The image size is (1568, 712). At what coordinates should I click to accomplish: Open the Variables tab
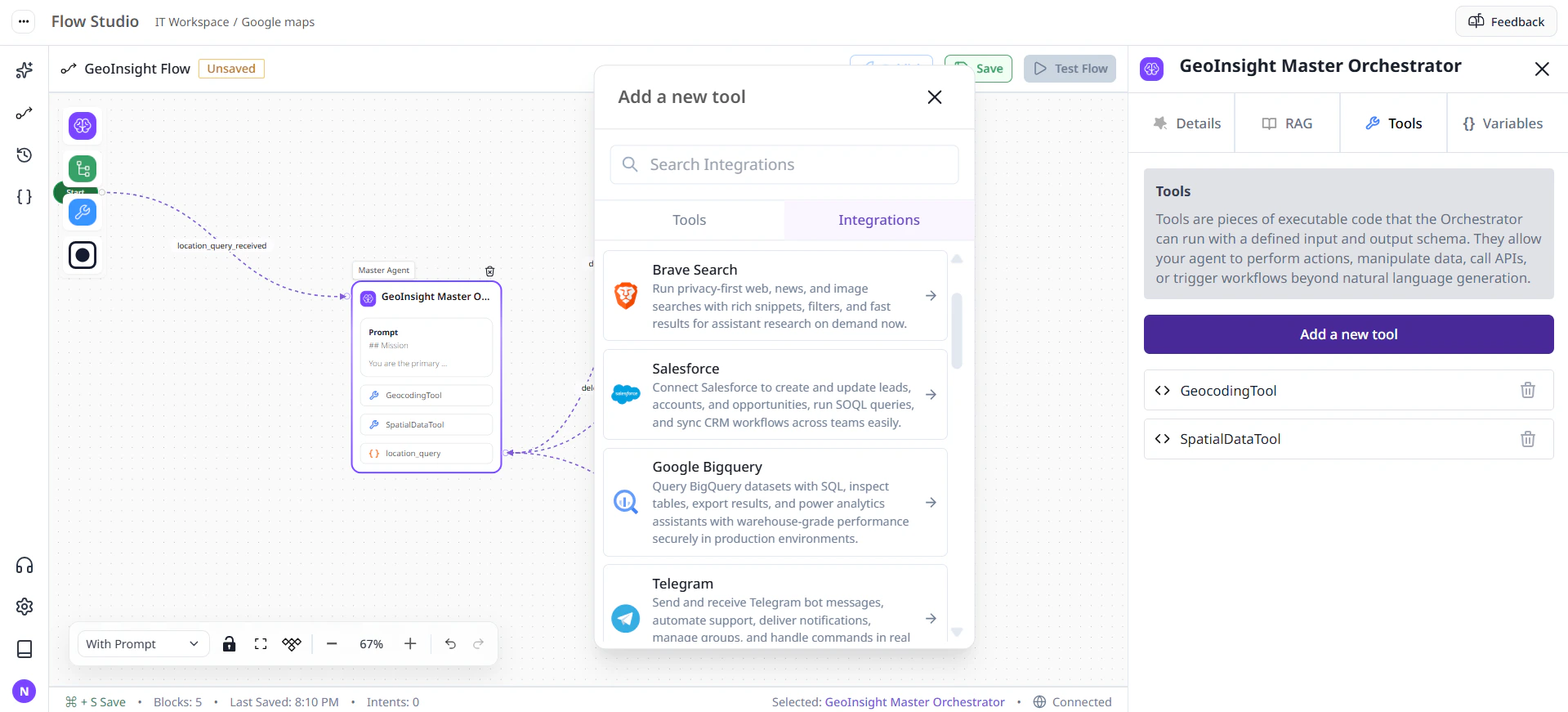(x=1503, y=123)
